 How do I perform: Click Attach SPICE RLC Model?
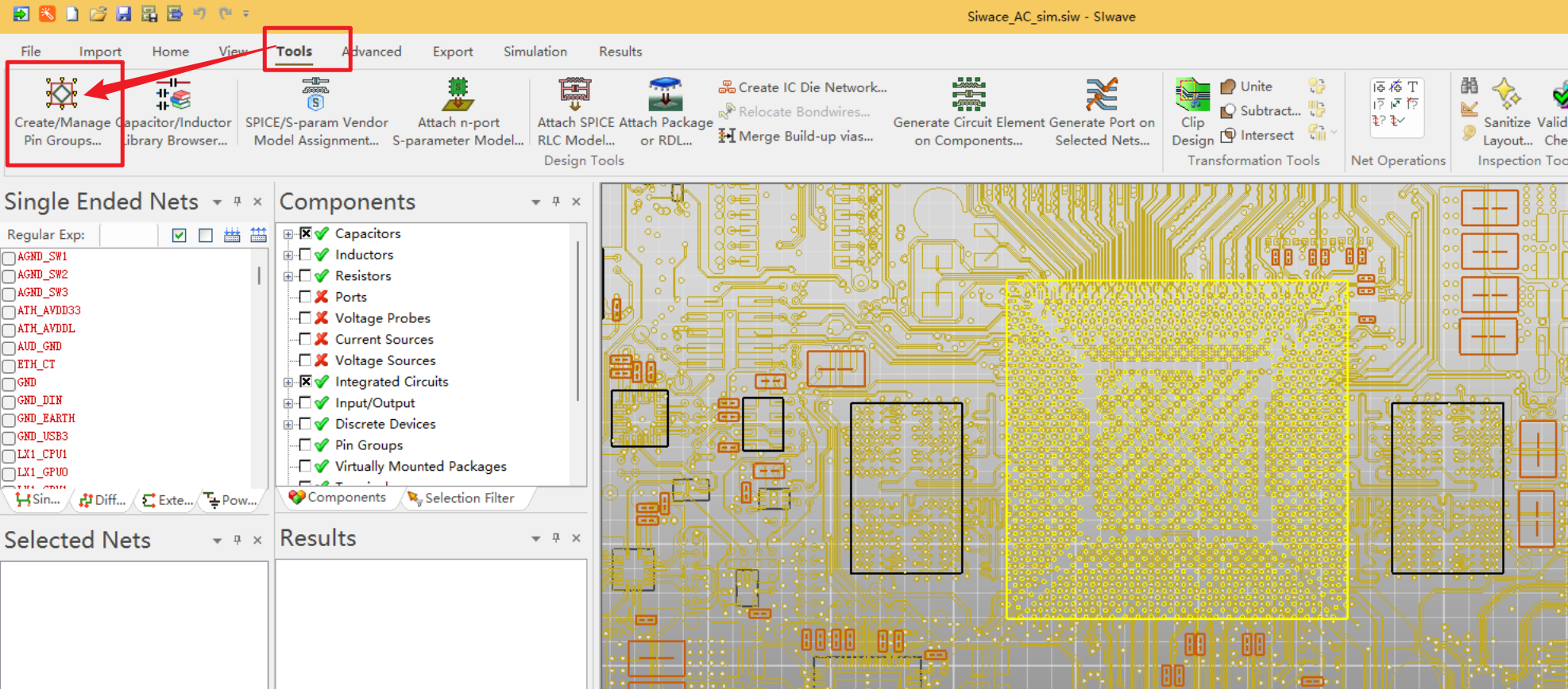click(576, 113)
